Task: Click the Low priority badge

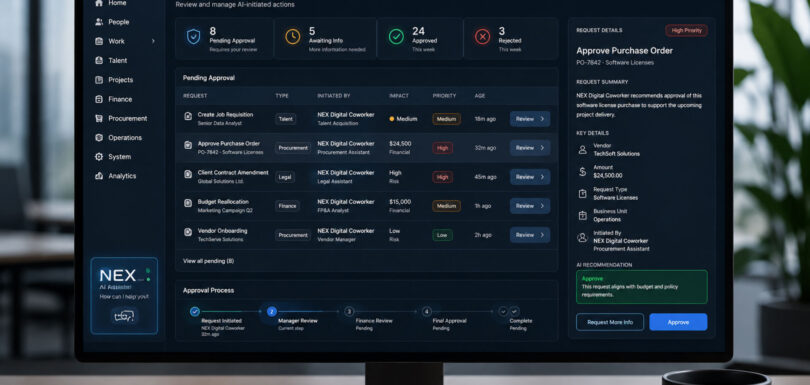Action: coord(442,235)
